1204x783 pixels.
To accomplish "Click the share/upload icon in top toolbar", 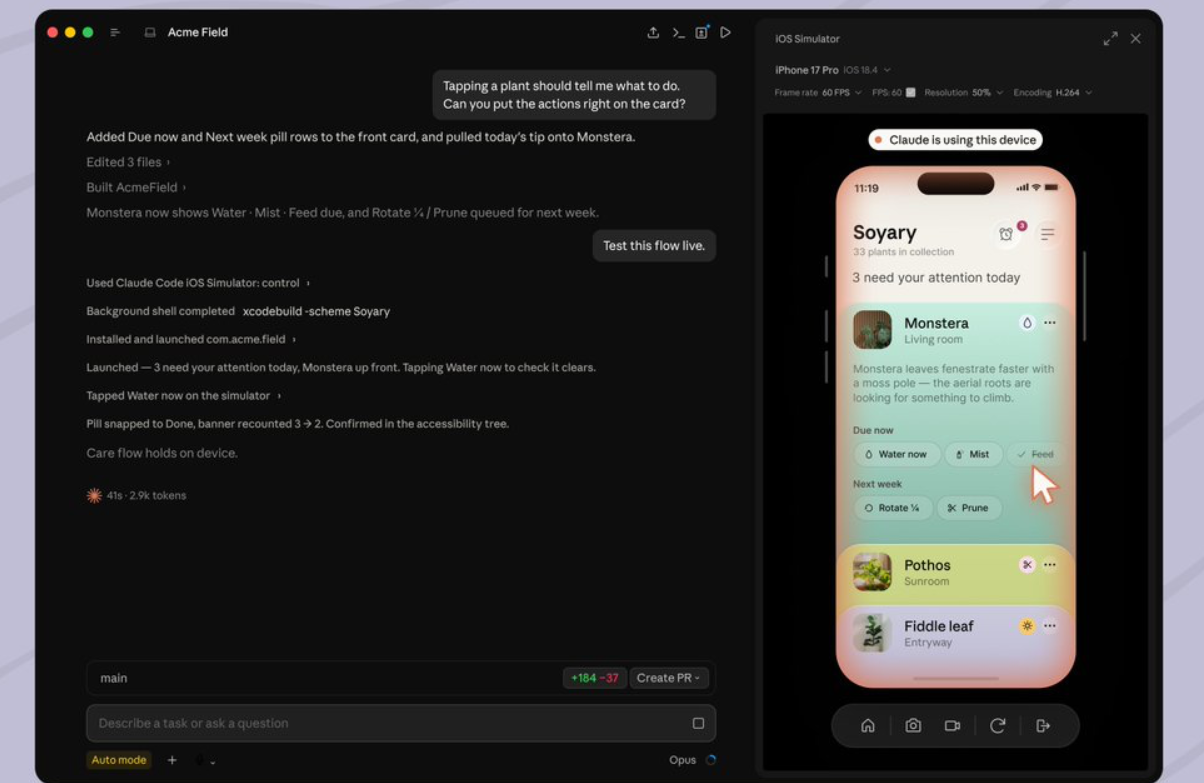I will pos(653,32).
